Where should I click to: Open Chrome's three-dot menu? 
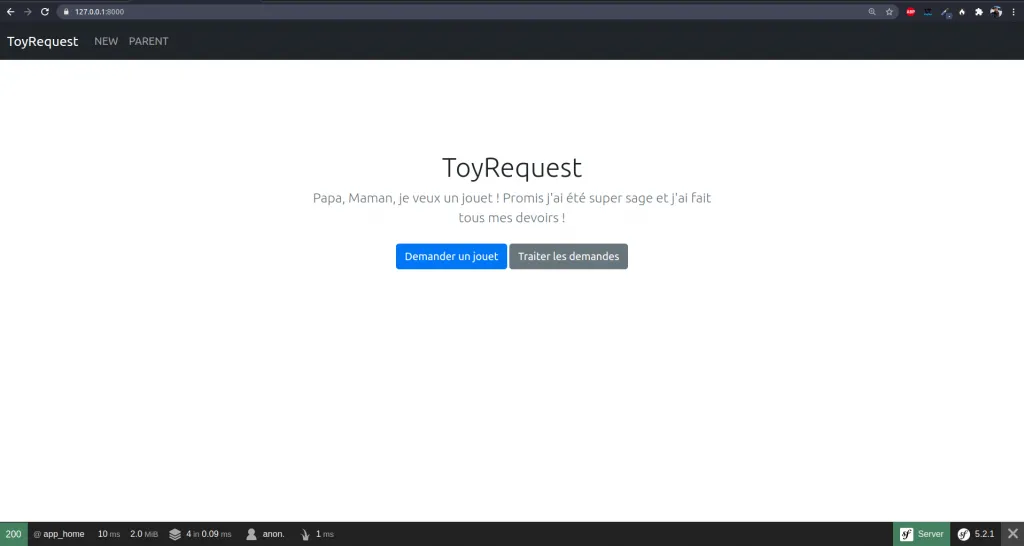click(x=1014, y=12)
